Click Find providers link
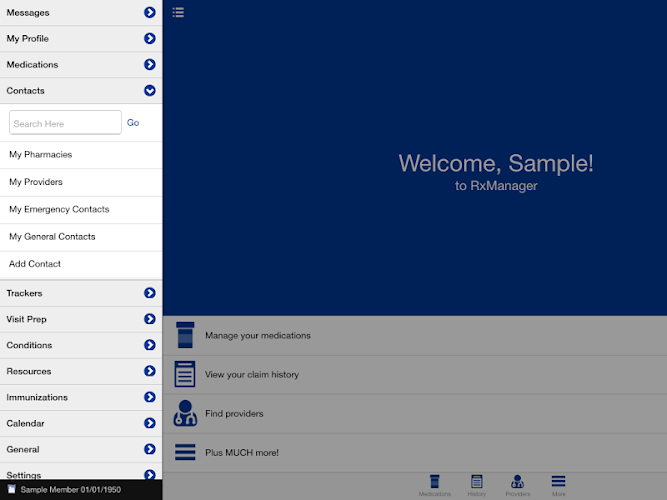 (x=234, y=414)
